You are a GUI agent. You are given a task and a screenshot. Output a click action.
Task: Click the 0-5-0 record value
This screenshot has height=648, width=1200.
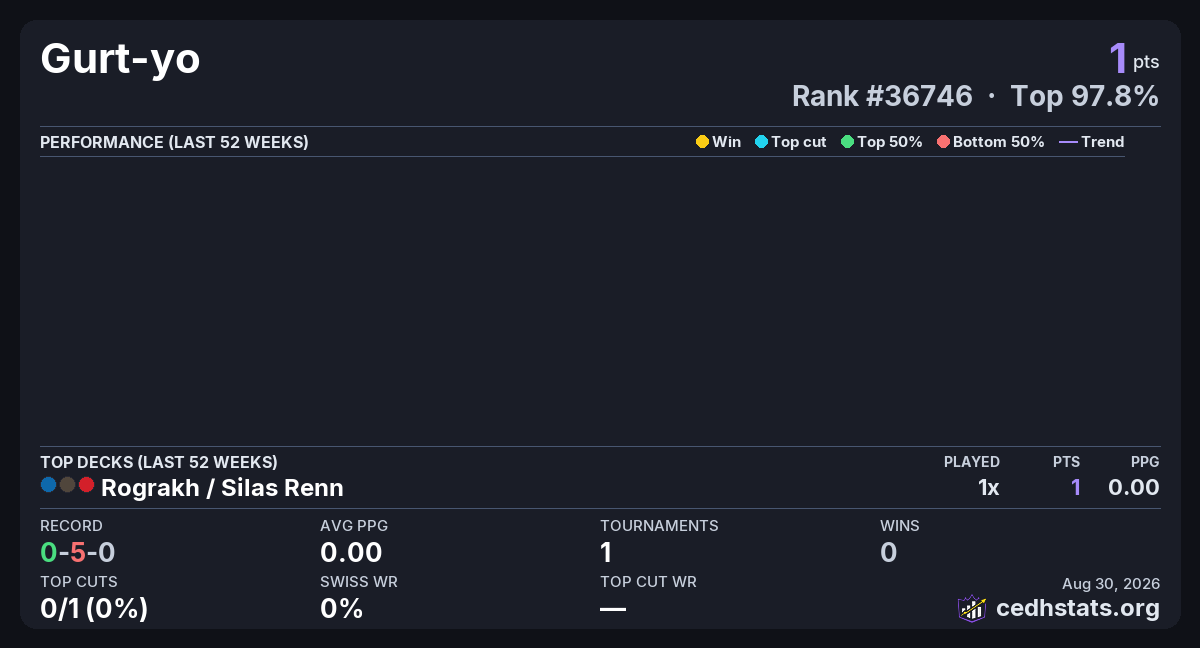(x=79, y=552)
